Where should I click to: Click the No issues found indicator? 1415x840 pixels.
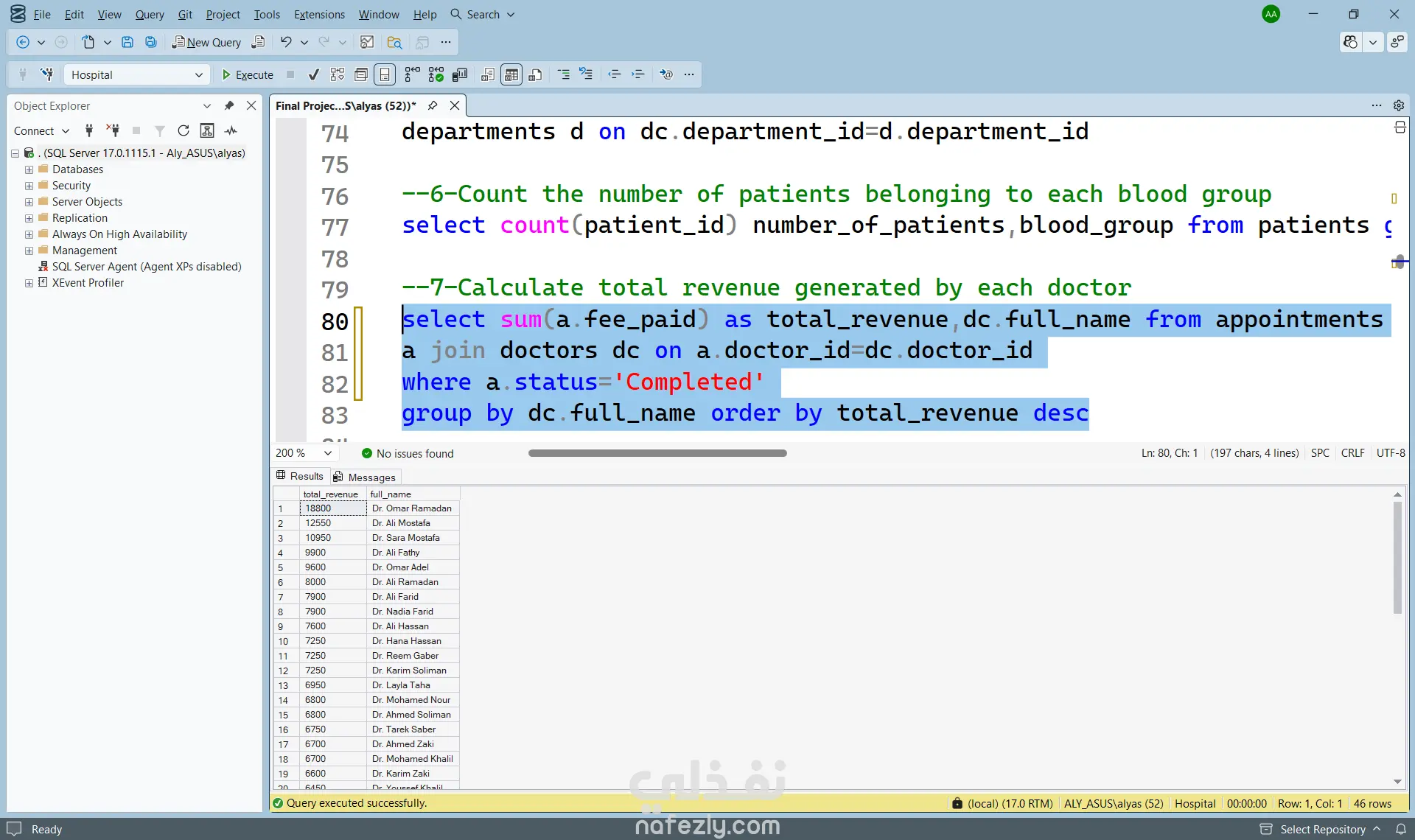point(408,453)
